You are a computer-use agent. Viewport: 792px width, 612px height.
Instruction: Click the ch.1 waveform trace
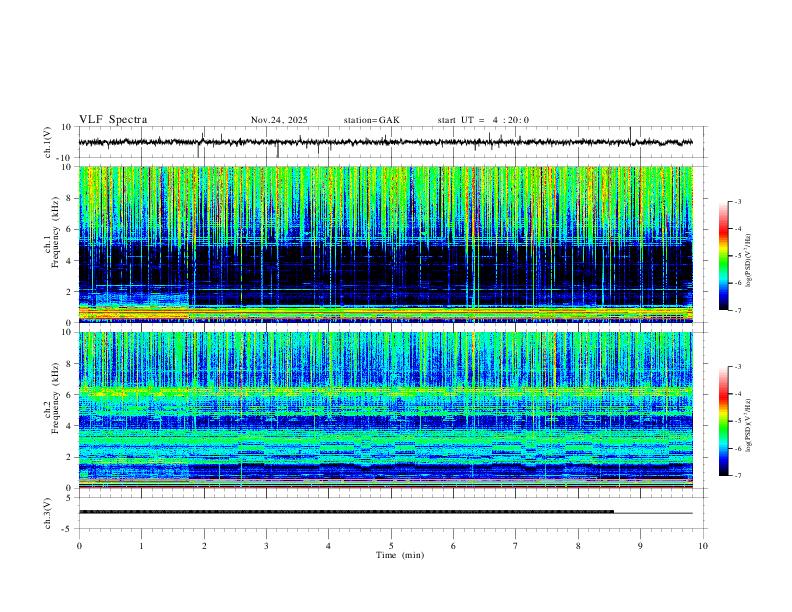click(x=385, y=142)
